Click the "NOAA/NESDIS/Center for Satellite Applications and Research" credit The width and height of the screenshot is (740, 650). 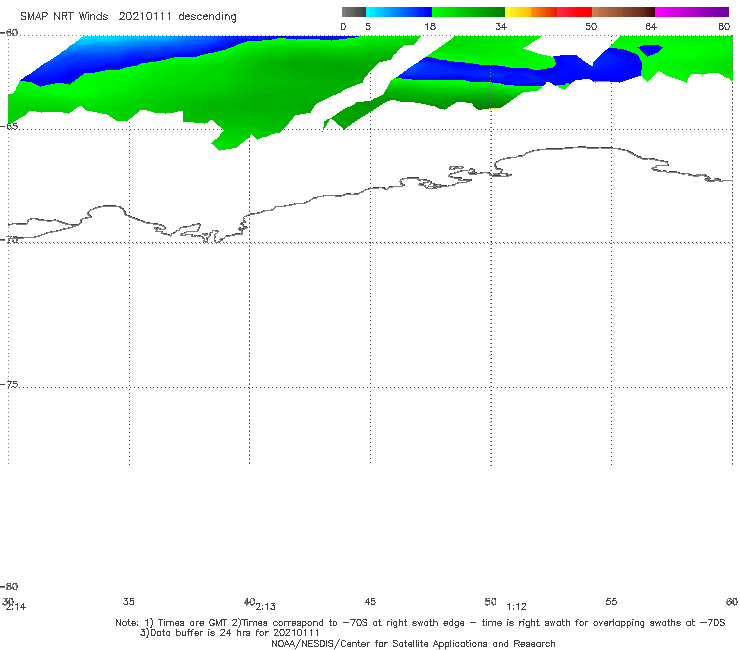(413, 643)
